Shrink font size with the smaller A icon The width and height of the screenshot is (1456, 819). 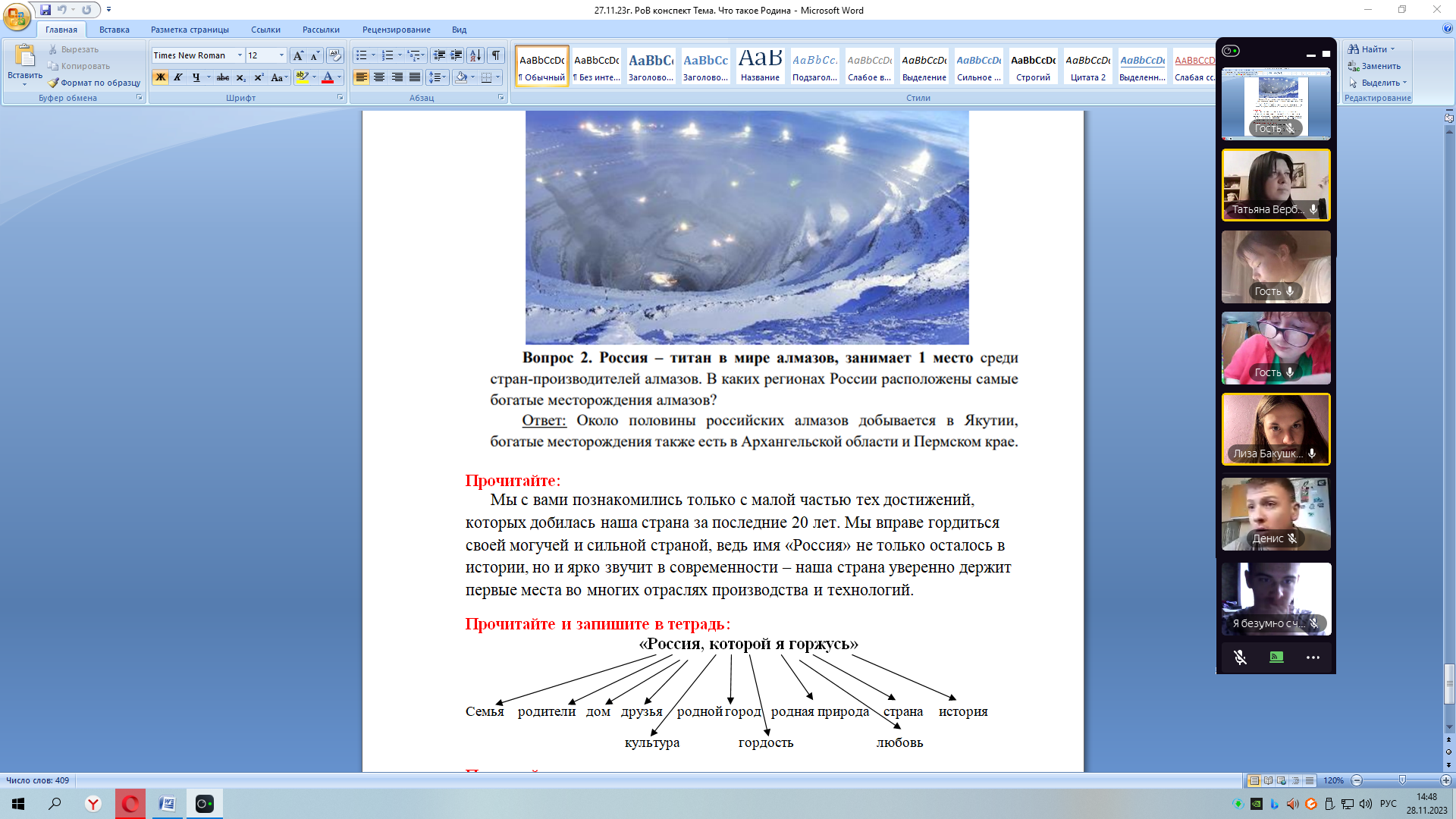[x=315, y=55]
